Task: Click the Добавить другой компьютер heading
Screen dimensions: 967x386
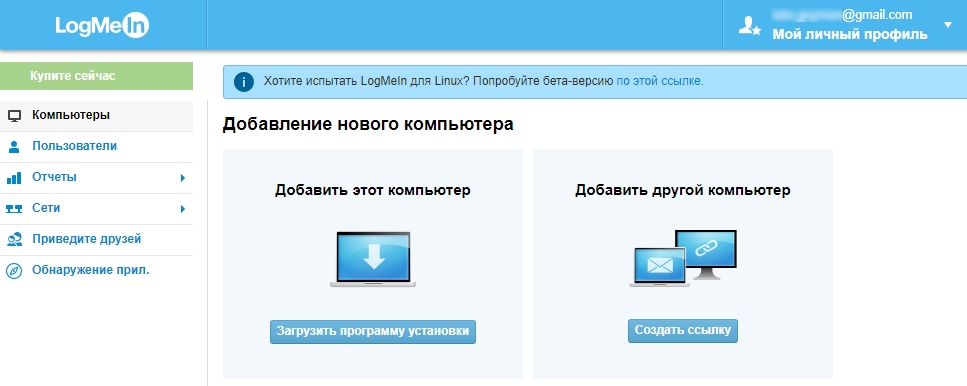Action: pos(683,190)
